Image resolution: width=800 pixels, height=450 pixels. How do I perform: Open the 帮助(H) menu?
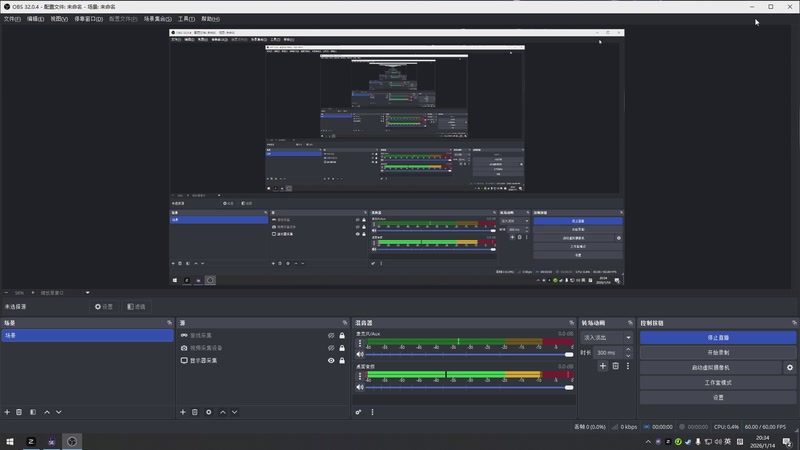[210, 19]
